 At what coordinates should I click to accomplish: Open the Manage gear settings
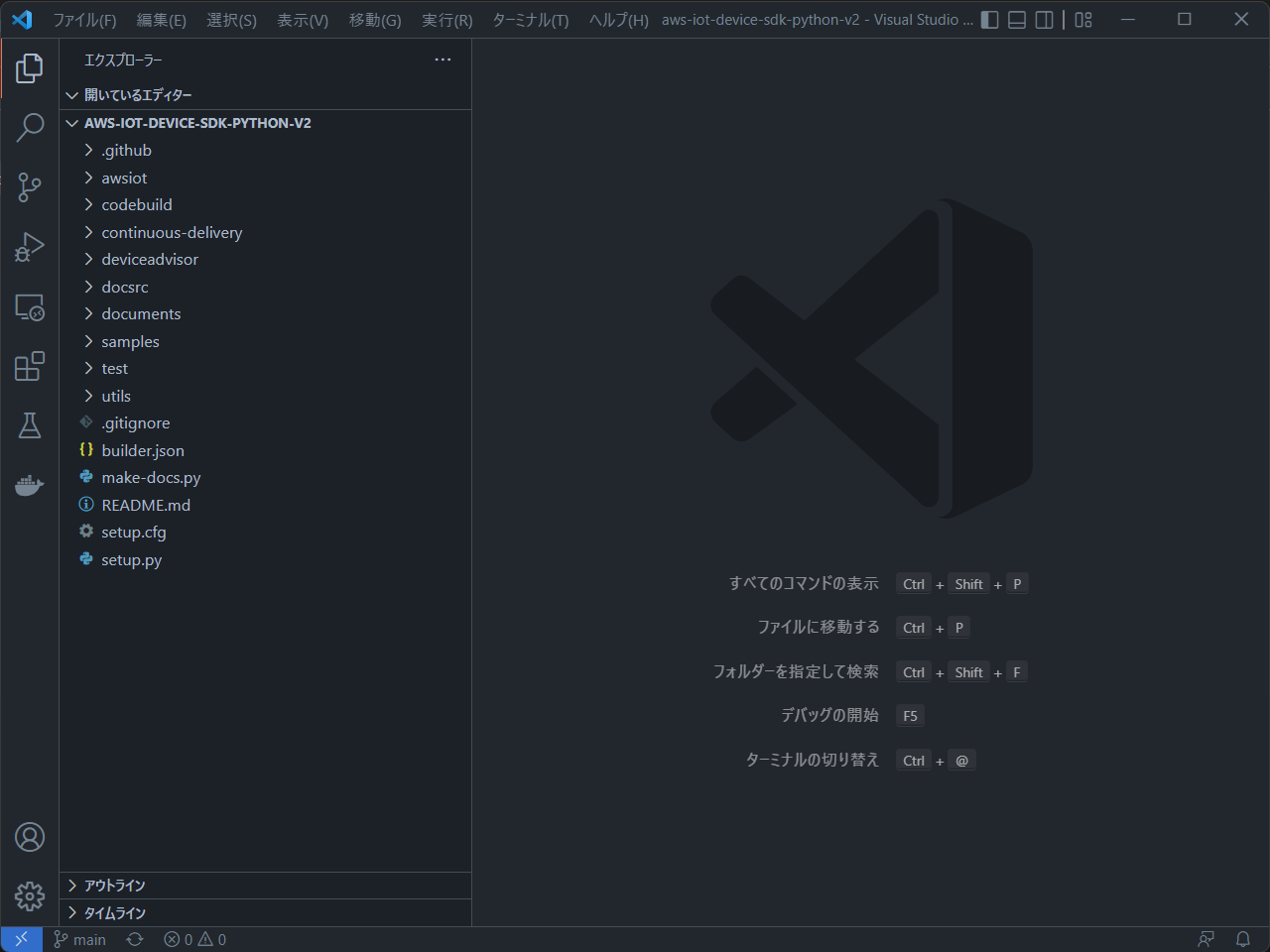(30, 896)
